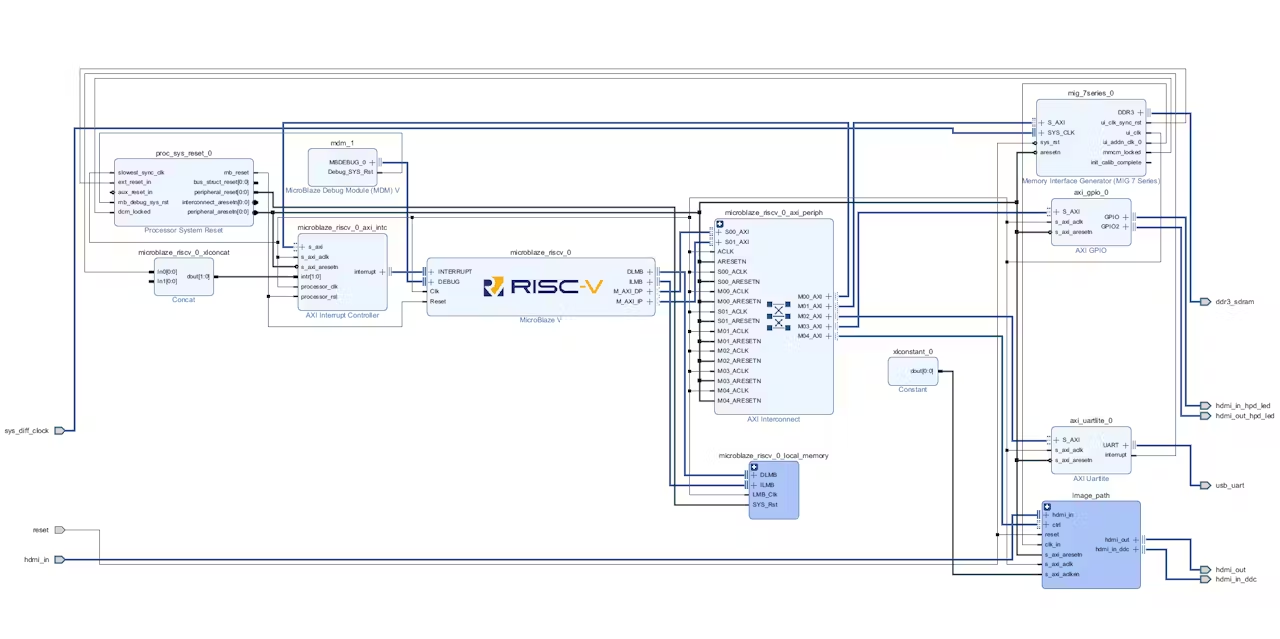The image size is (1280, 639).
Task: Select the ddr3_sdram output port symbol
Action: click(1205, 301)
